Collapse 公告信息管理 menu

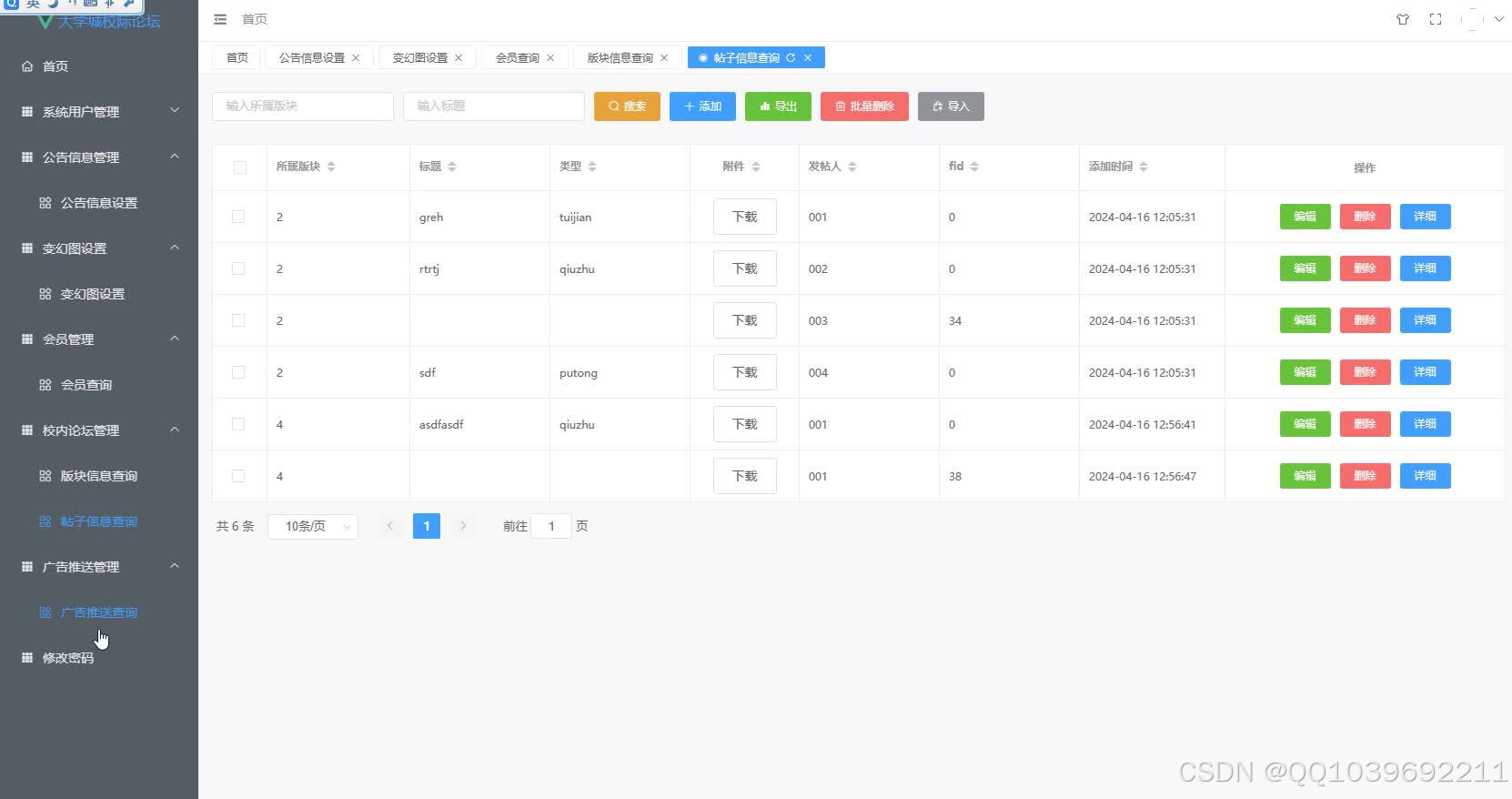[99, 157]
